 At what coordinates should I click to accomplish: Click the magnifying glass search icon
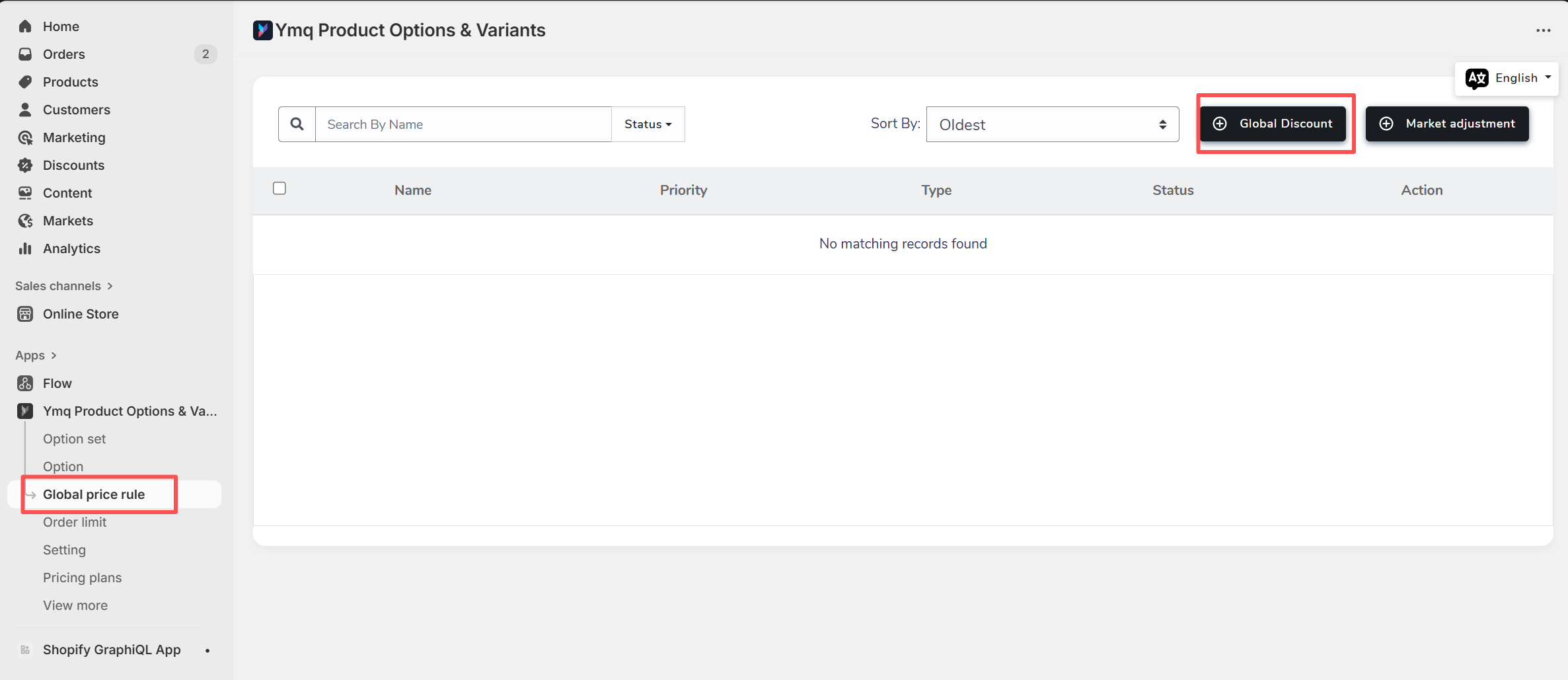[x=297, y=124]
